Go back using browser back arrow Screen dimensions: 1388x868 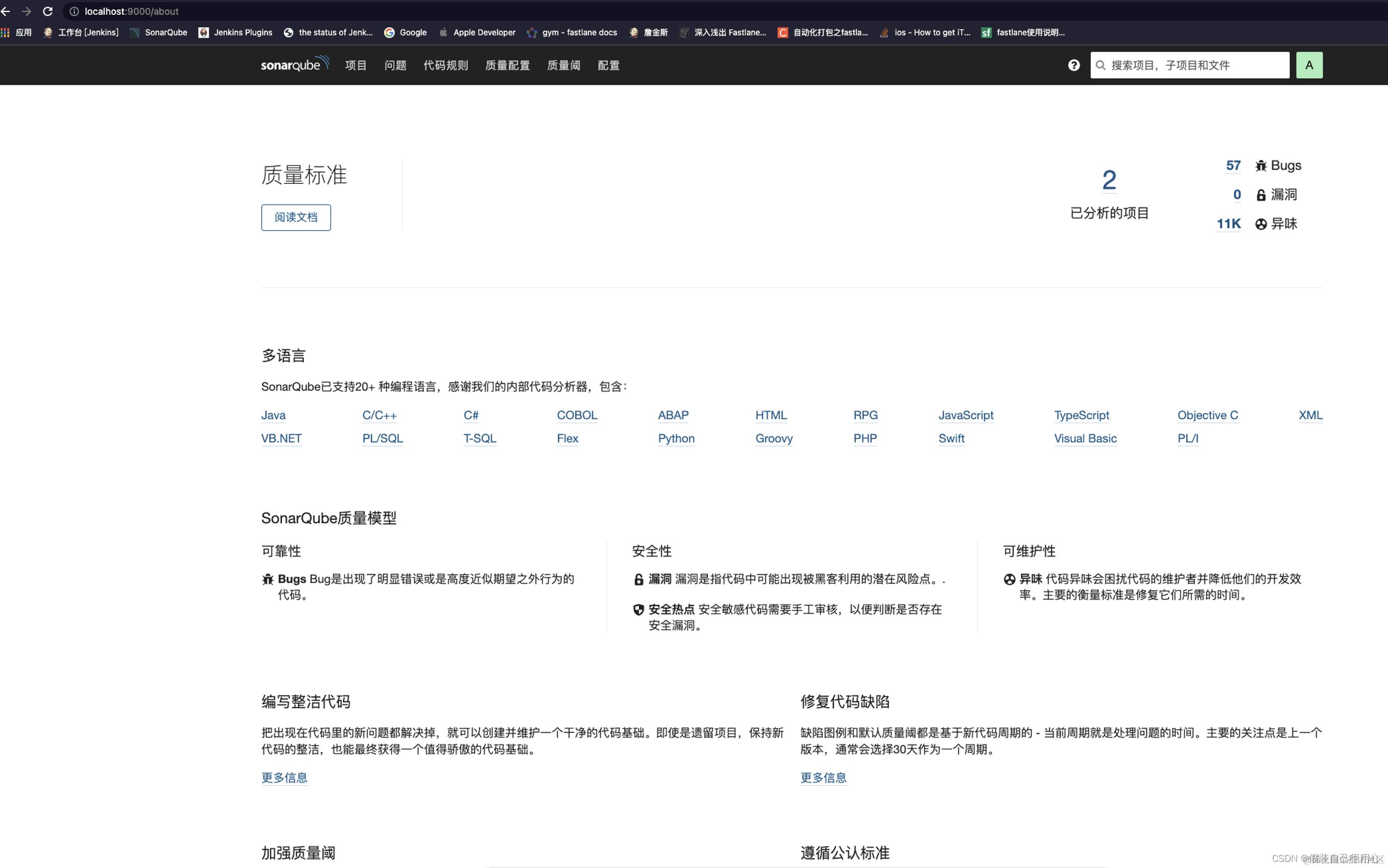(6, 11)
